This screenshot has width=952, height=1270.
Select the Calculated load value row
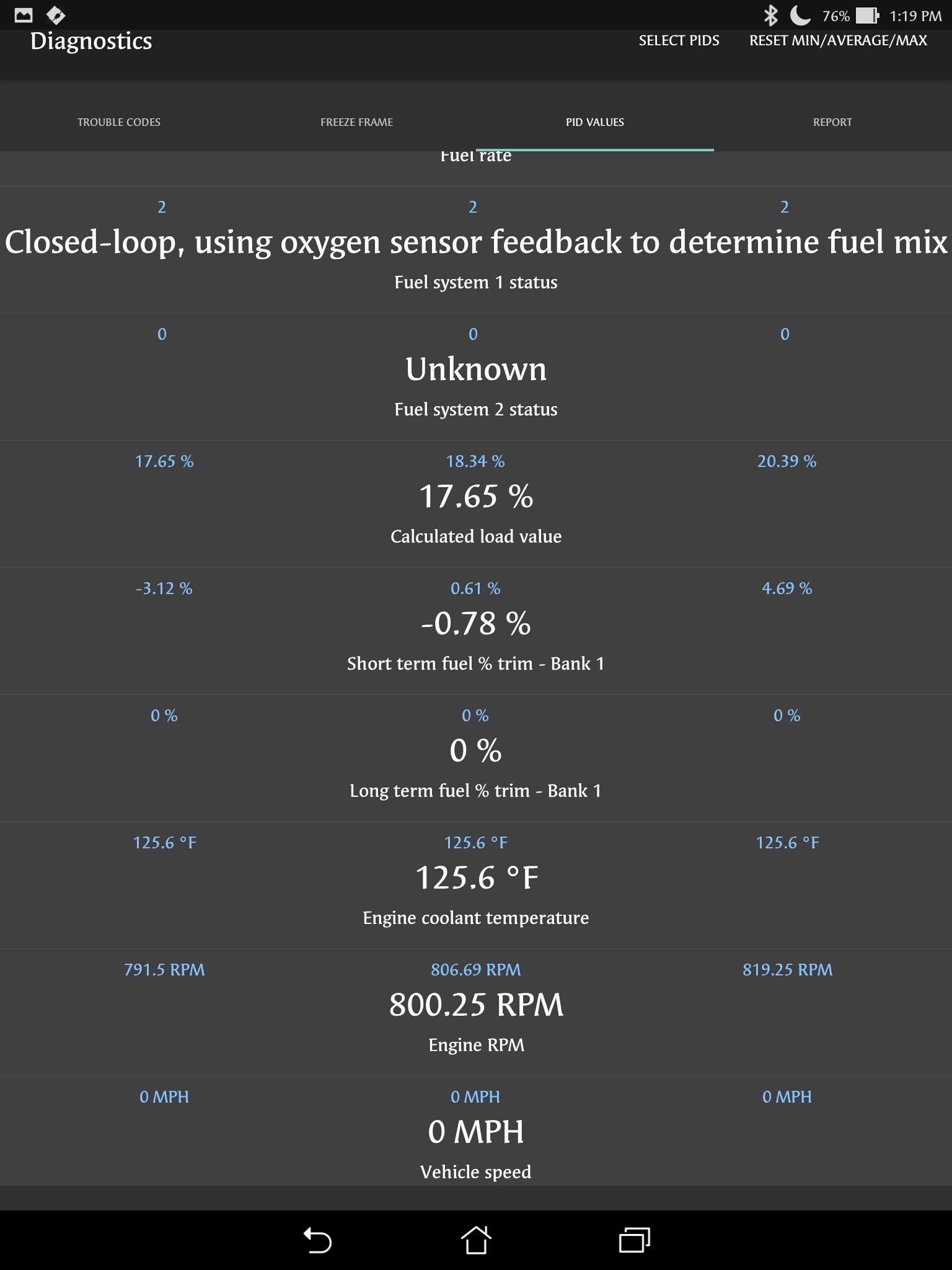point(476,536)
